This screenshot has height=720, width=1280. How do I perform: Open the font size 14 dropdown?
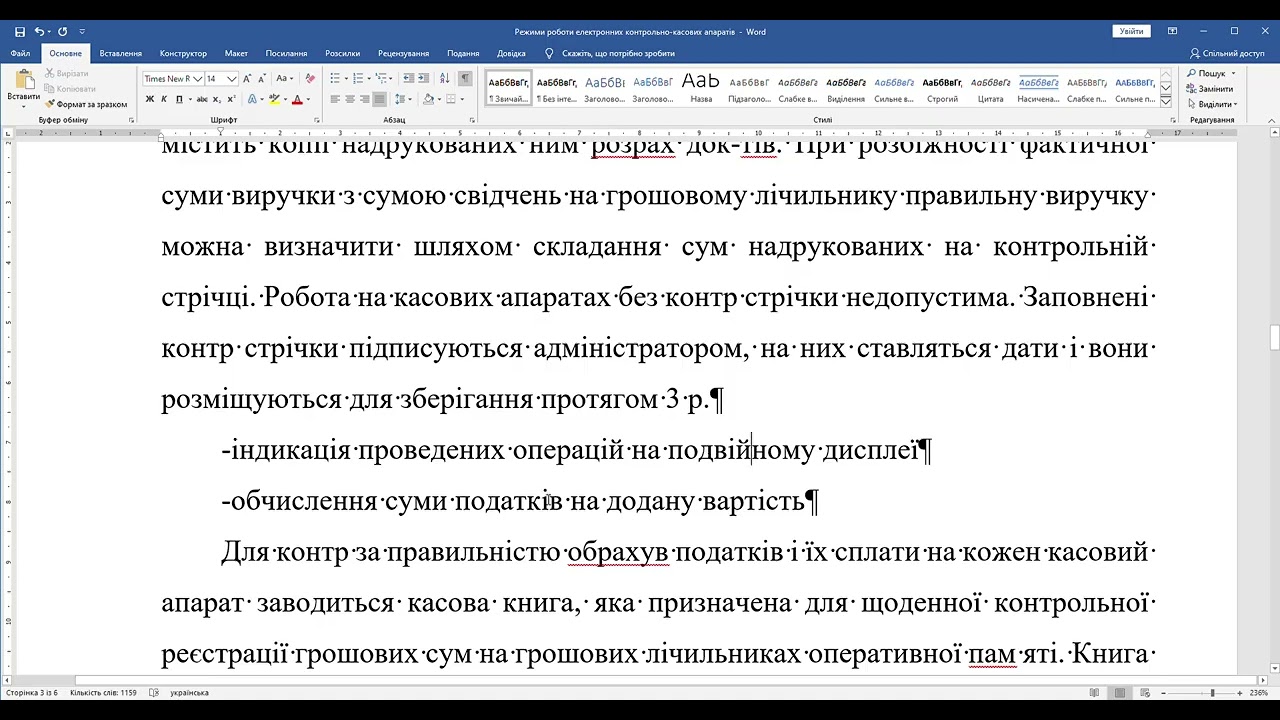point(232,79)
